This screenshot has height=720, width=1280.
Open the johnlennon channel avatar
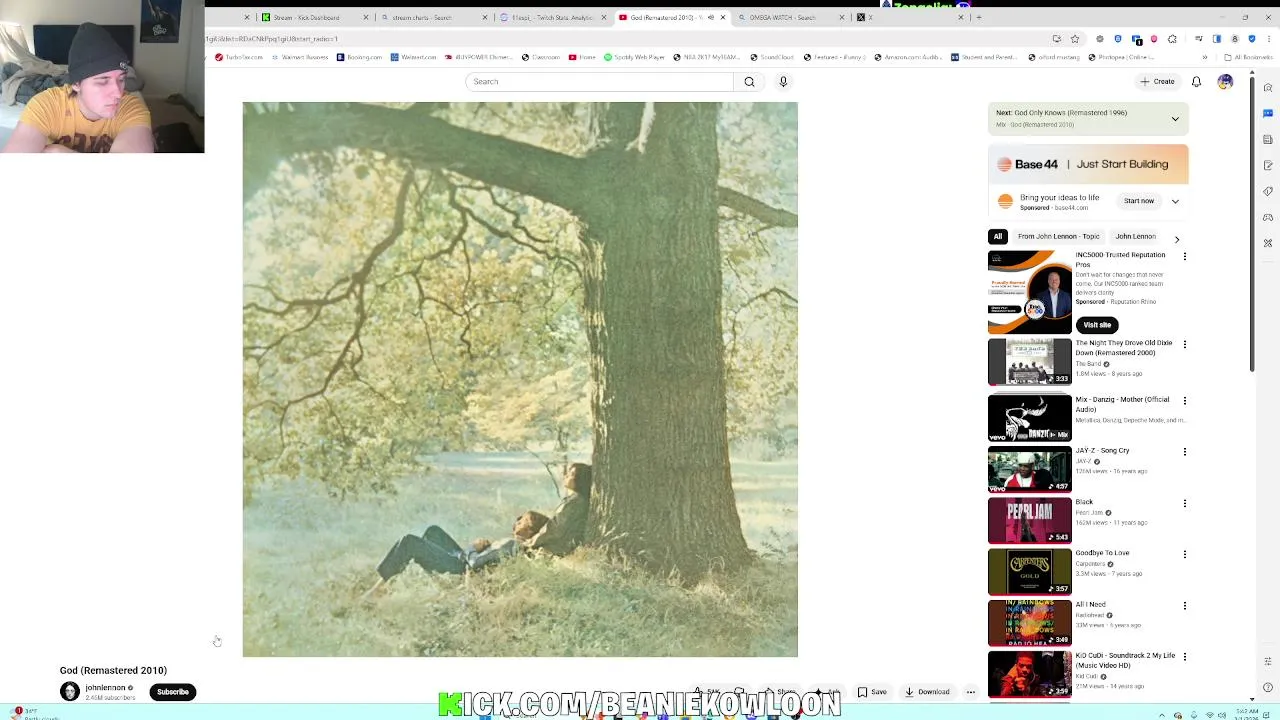(70, 691)
